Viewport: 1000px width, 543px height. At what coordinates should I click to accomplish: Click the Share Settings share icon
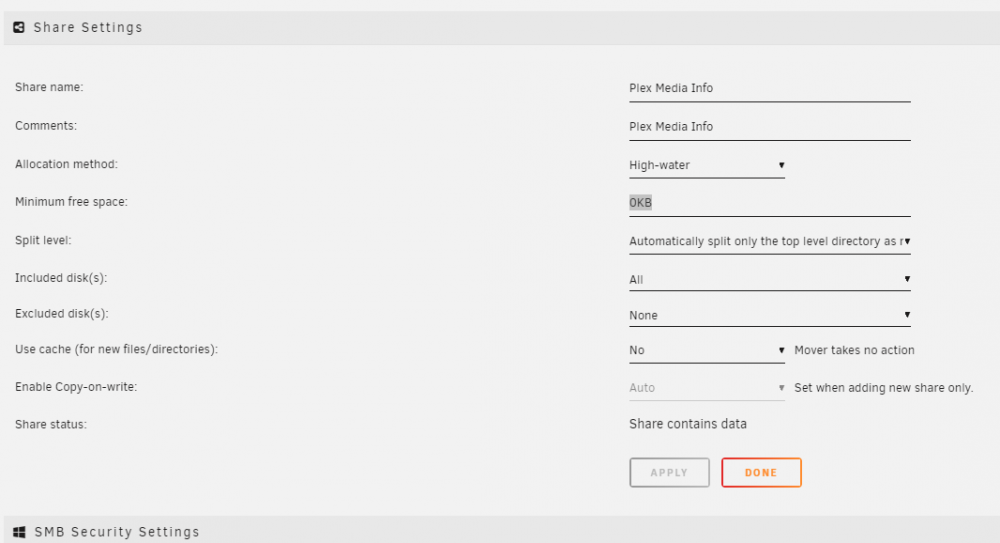coord(19,27)
